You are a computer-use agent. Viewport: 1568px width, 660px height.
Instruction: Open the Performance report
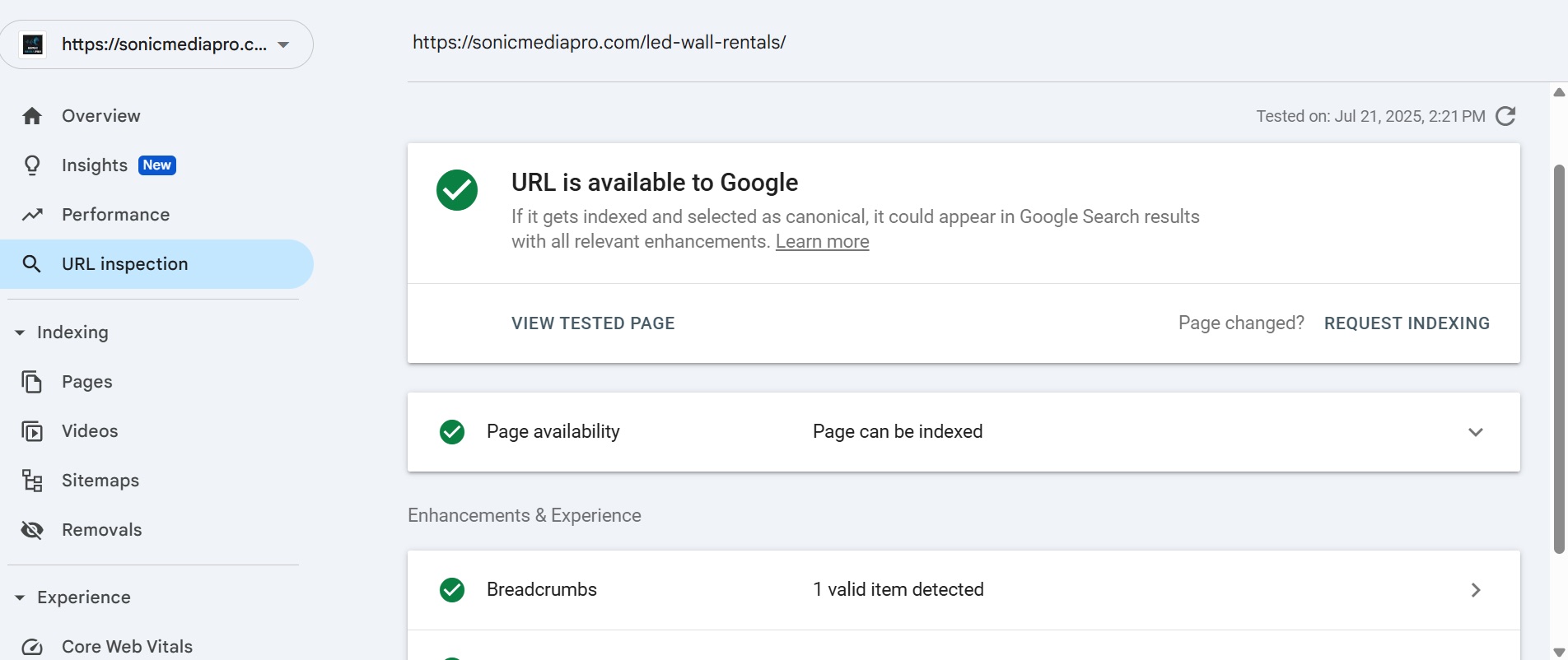[156, 215]
